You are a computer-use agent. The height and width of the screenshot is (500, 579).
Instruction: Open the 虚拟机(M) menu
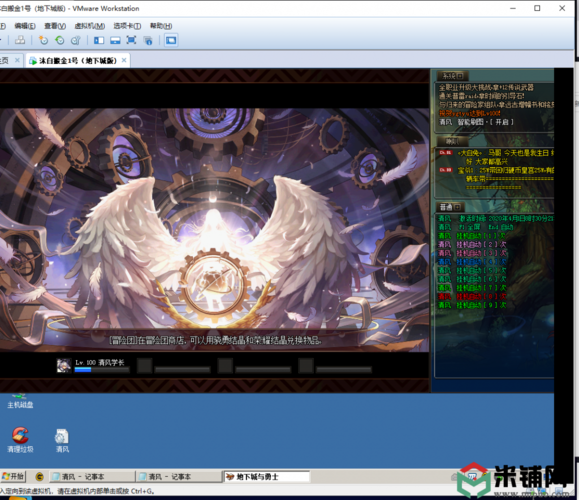(90, 26)
